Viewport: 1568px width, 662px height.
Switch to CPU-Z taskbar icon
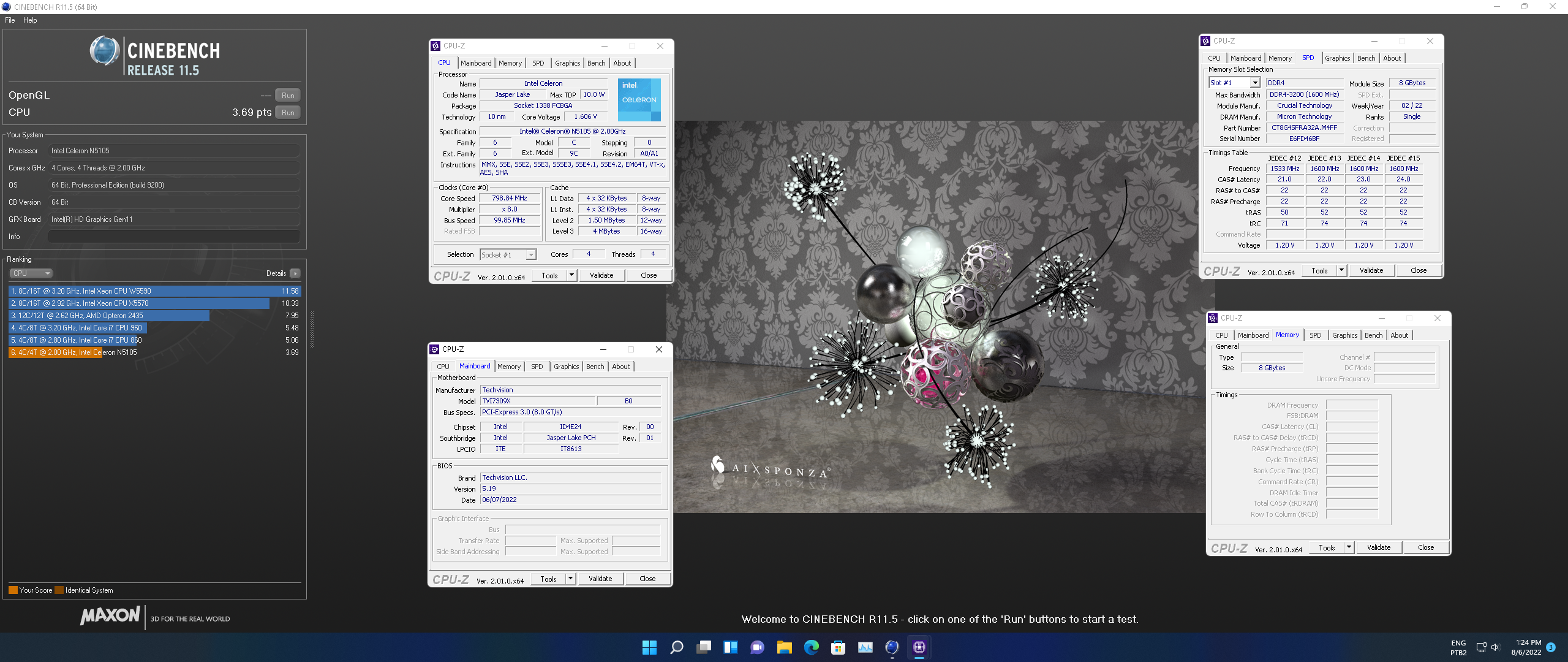pos(919,647)
